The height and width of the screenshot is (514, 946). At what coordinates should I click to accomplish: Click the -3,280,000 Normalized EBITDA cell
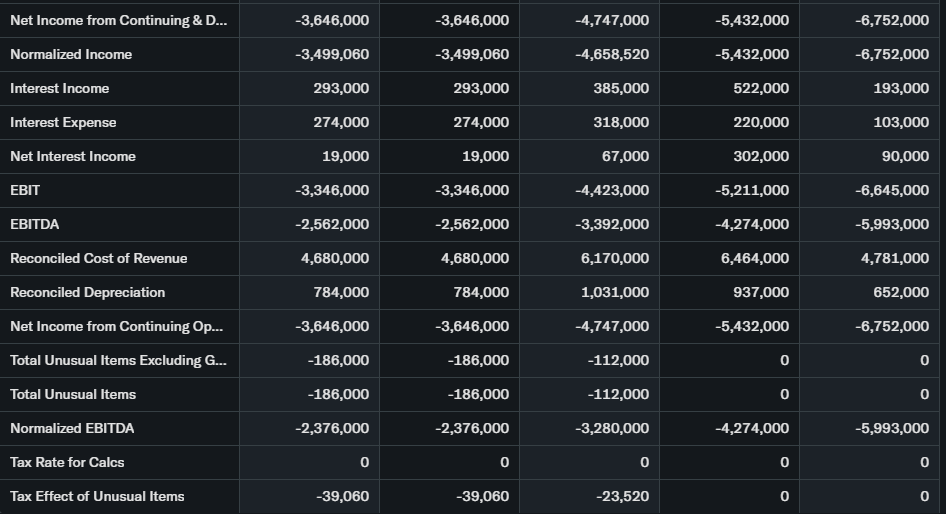pos(613,428)
